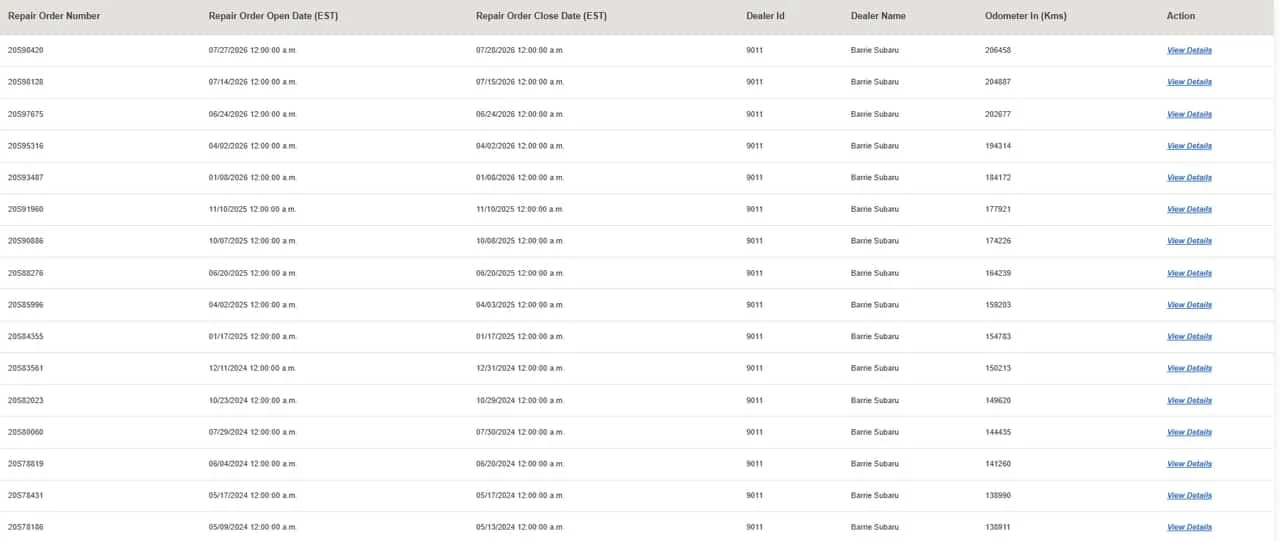Open View Details for repair order 20S95316
Viewport: 1280px width, 541px height.
coord(1189,146)
